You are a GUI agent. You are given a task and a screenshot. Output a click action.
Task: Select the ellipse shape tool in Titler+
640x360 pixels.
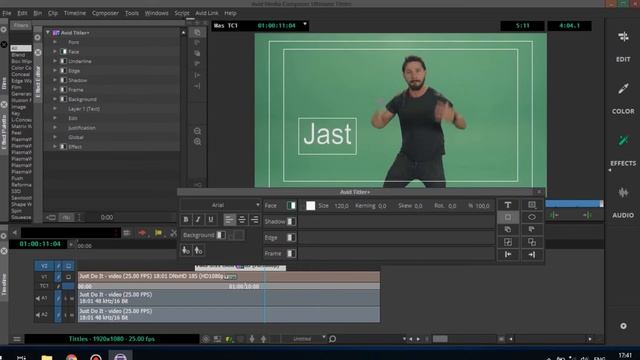[532, 217]
